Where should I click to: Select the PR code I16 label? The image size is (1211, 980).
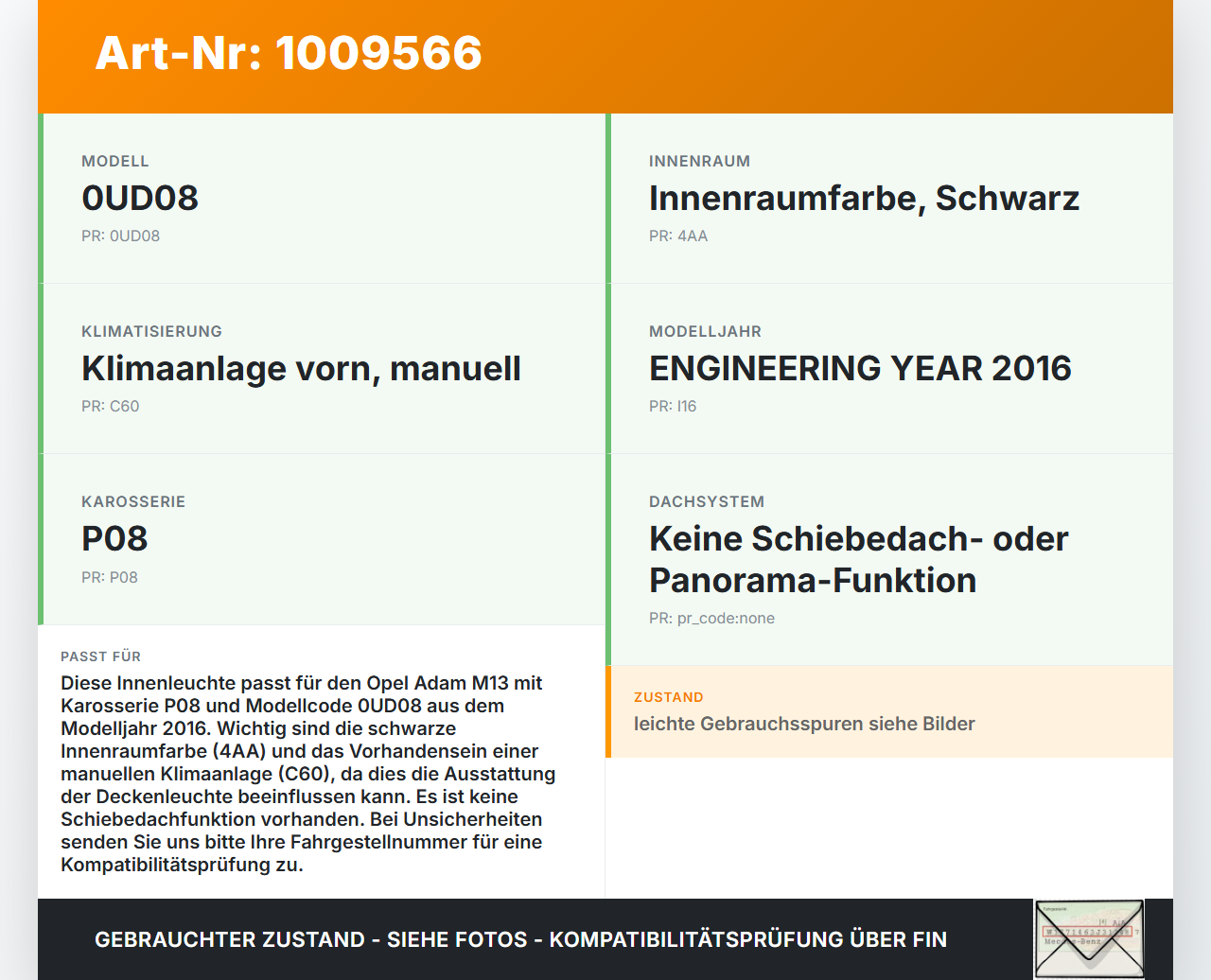673,406
